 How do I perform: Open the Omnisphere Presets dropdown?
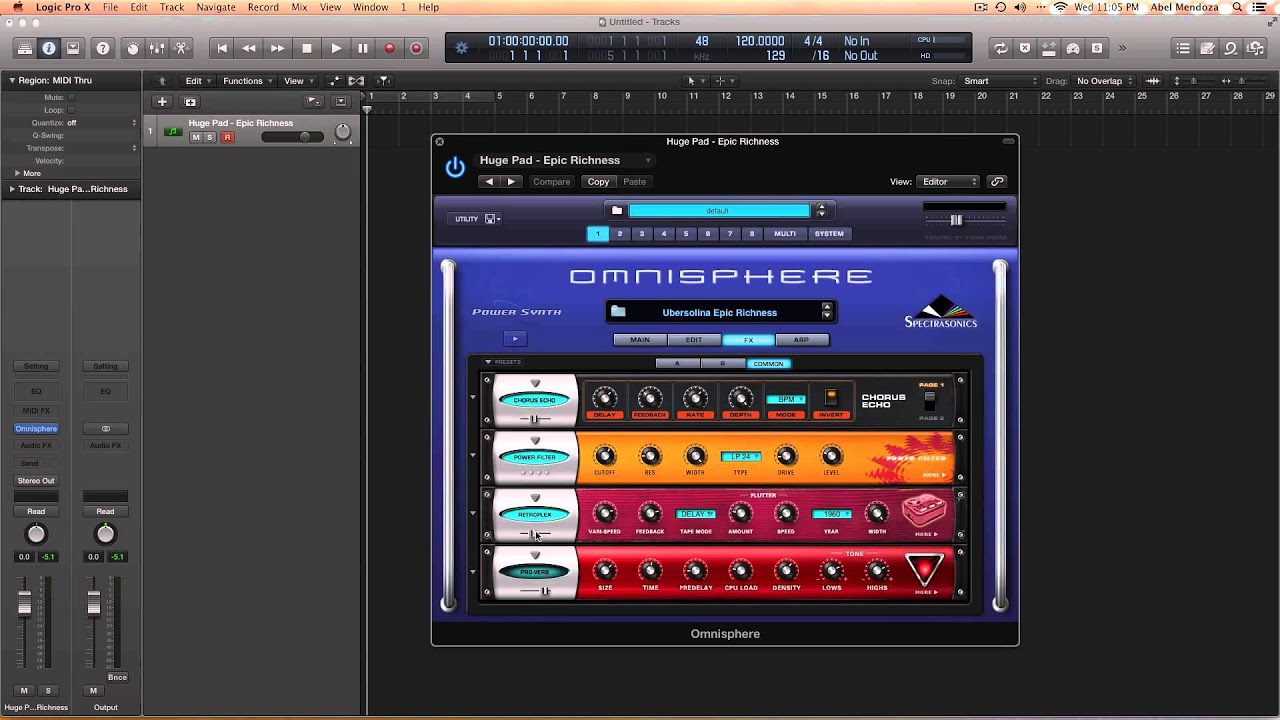coord(502,362)
